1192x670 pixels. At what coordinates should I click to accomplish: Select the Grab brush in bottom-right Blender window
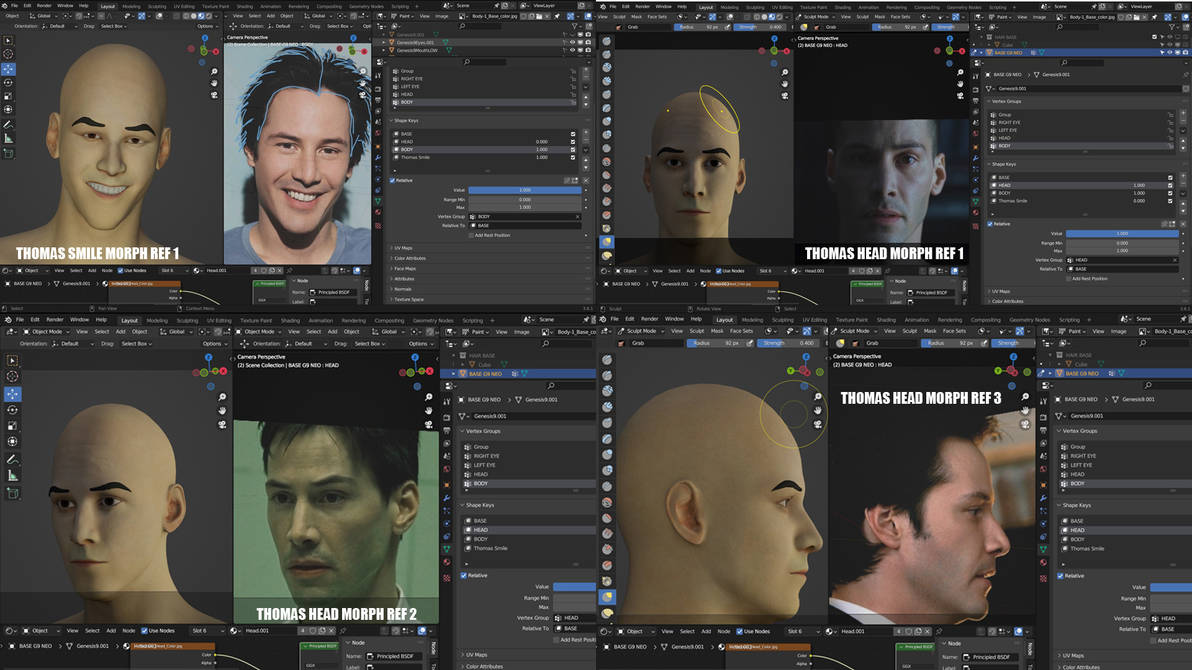(607, 597)
